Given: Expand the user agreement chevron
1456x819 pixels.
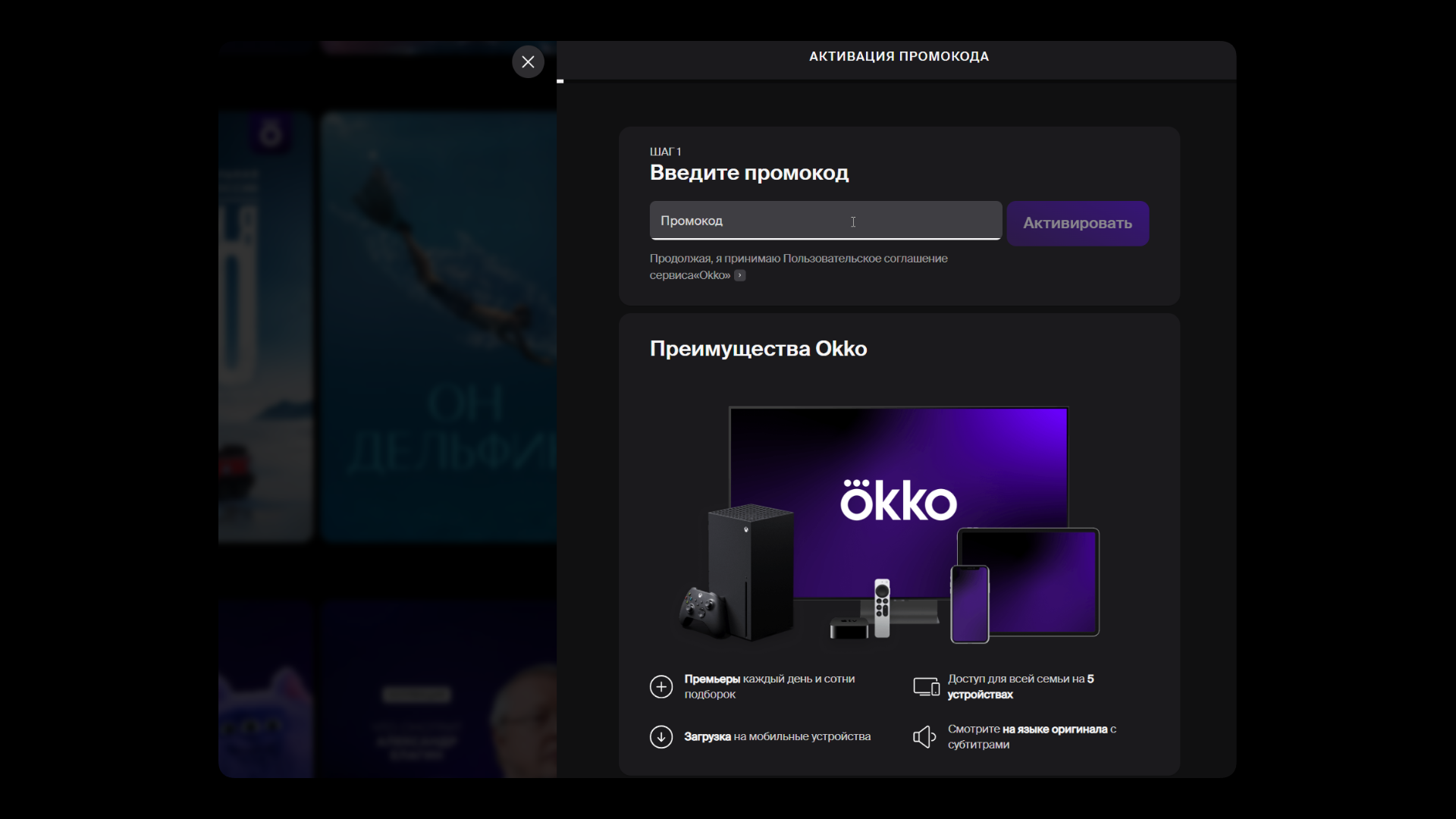Looking at the screenshot, I should pos(740,275).
